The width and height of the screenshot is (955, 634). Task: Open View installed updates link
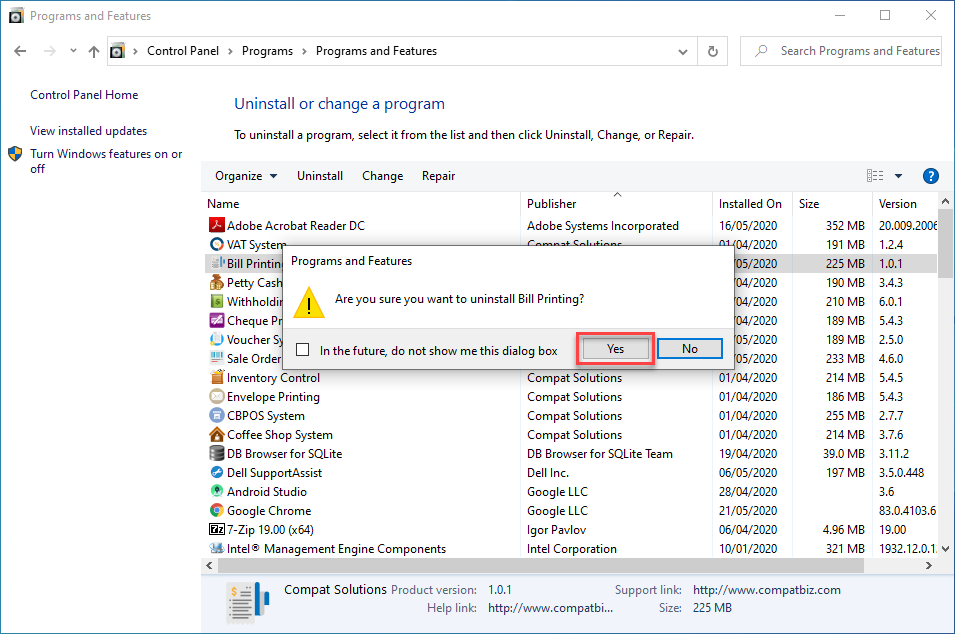(x=88, y=131)
